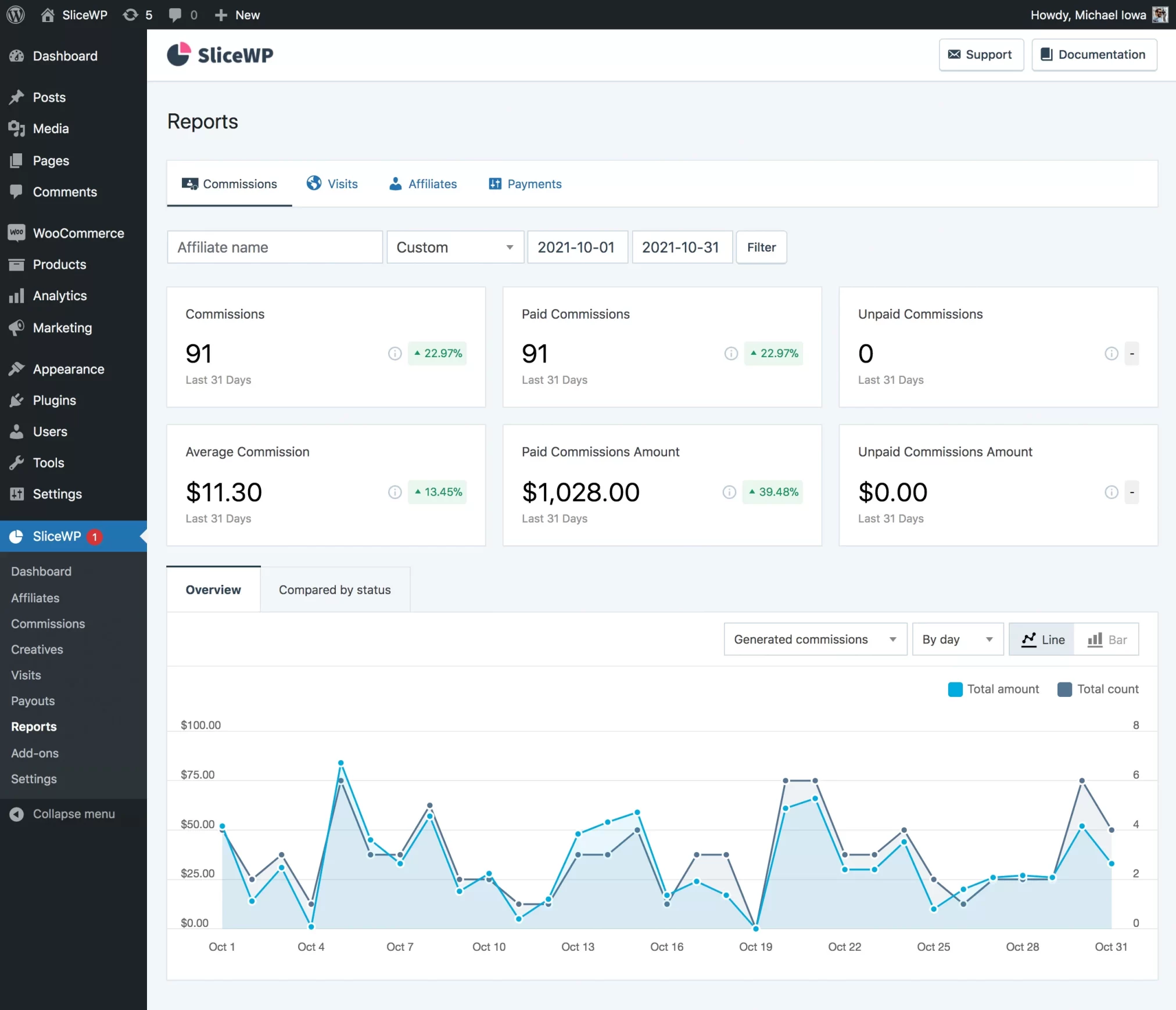The height and width of the screenshot is (1010, 1176).
Task: Switch chart to Bar view
Action: [1107, 639]
